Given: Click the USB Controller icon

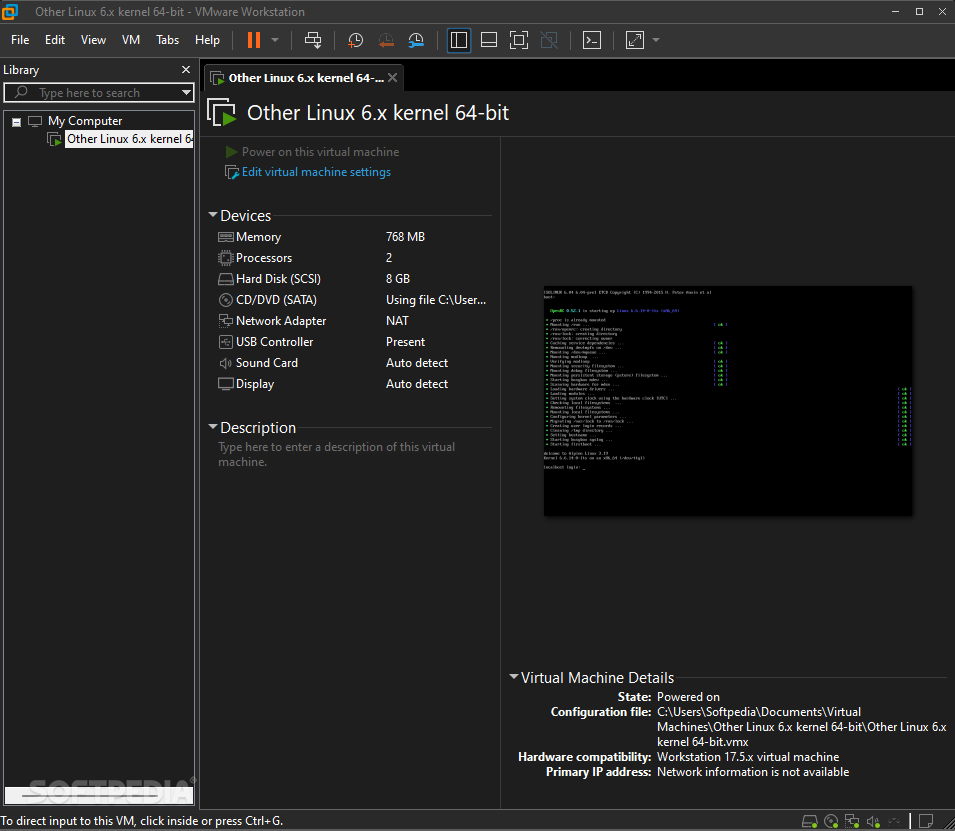Looking at the screenshot, I should click(226, 342).
